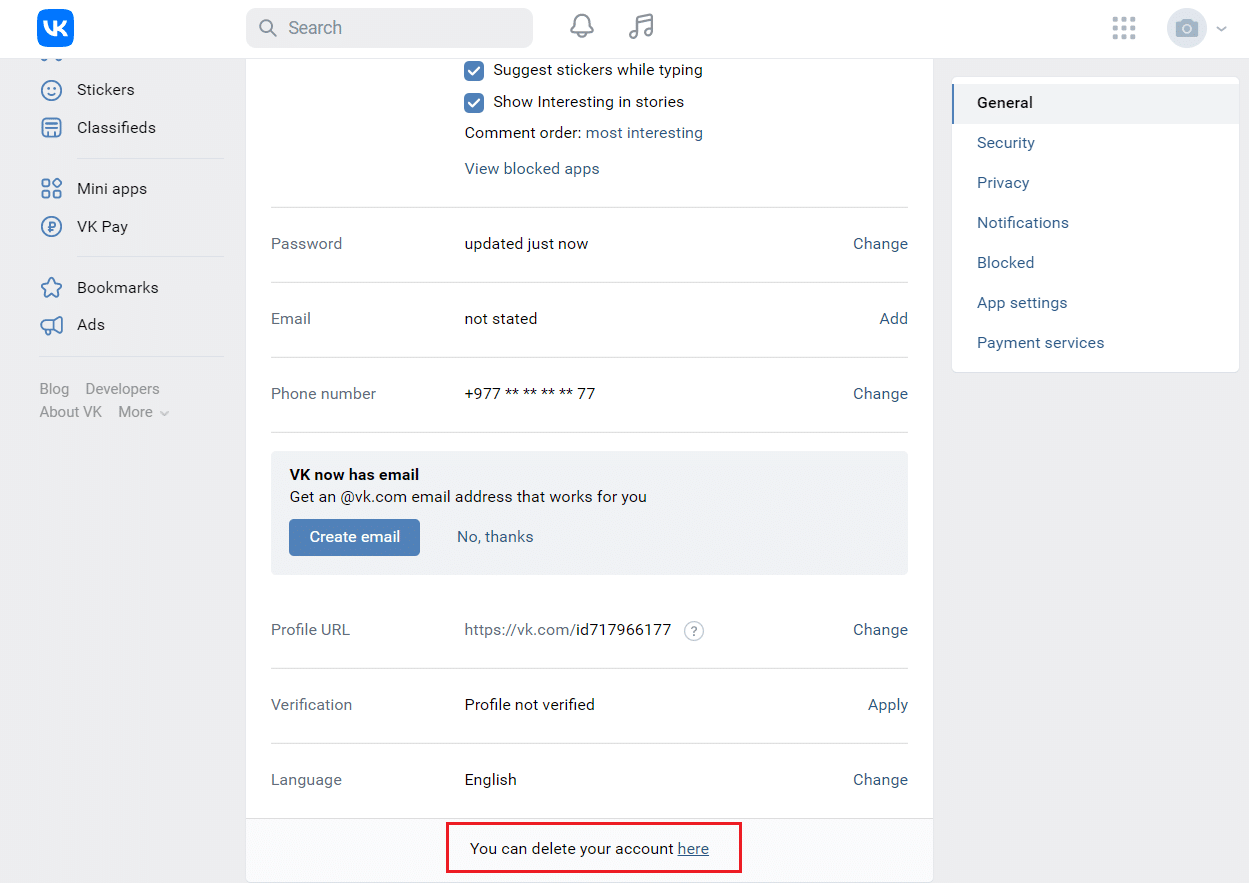
Task: Open the notifications bell
Action: point(582,27)
